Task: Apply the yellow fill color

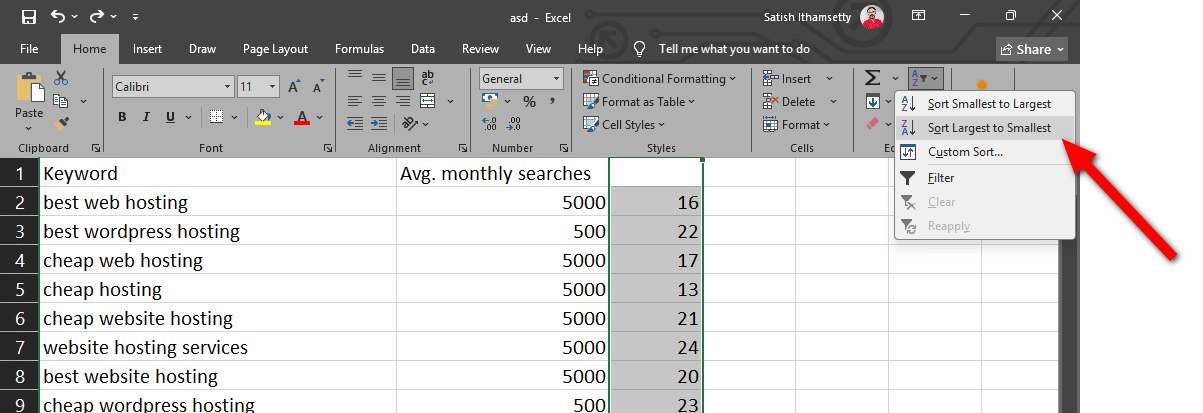Action: (x=263, y=117)
